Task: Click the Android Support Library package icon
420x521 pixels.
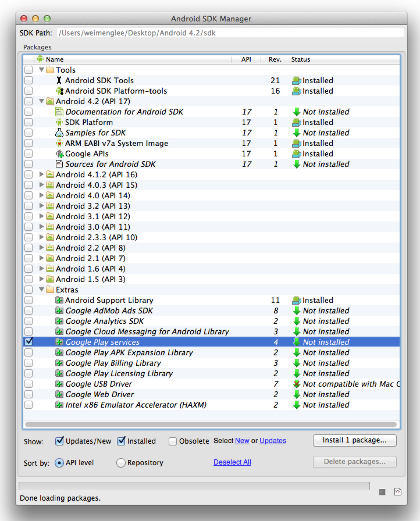Action: 59,300
